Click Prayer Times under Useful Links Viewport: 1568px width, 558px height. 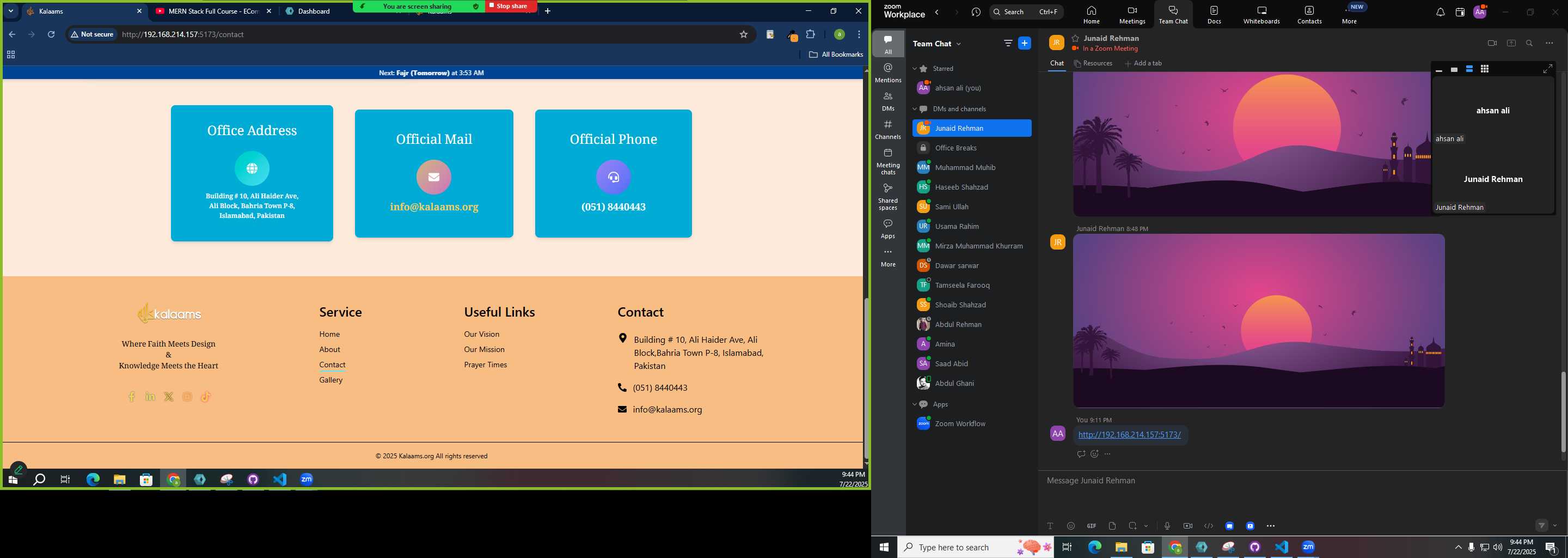485,365
